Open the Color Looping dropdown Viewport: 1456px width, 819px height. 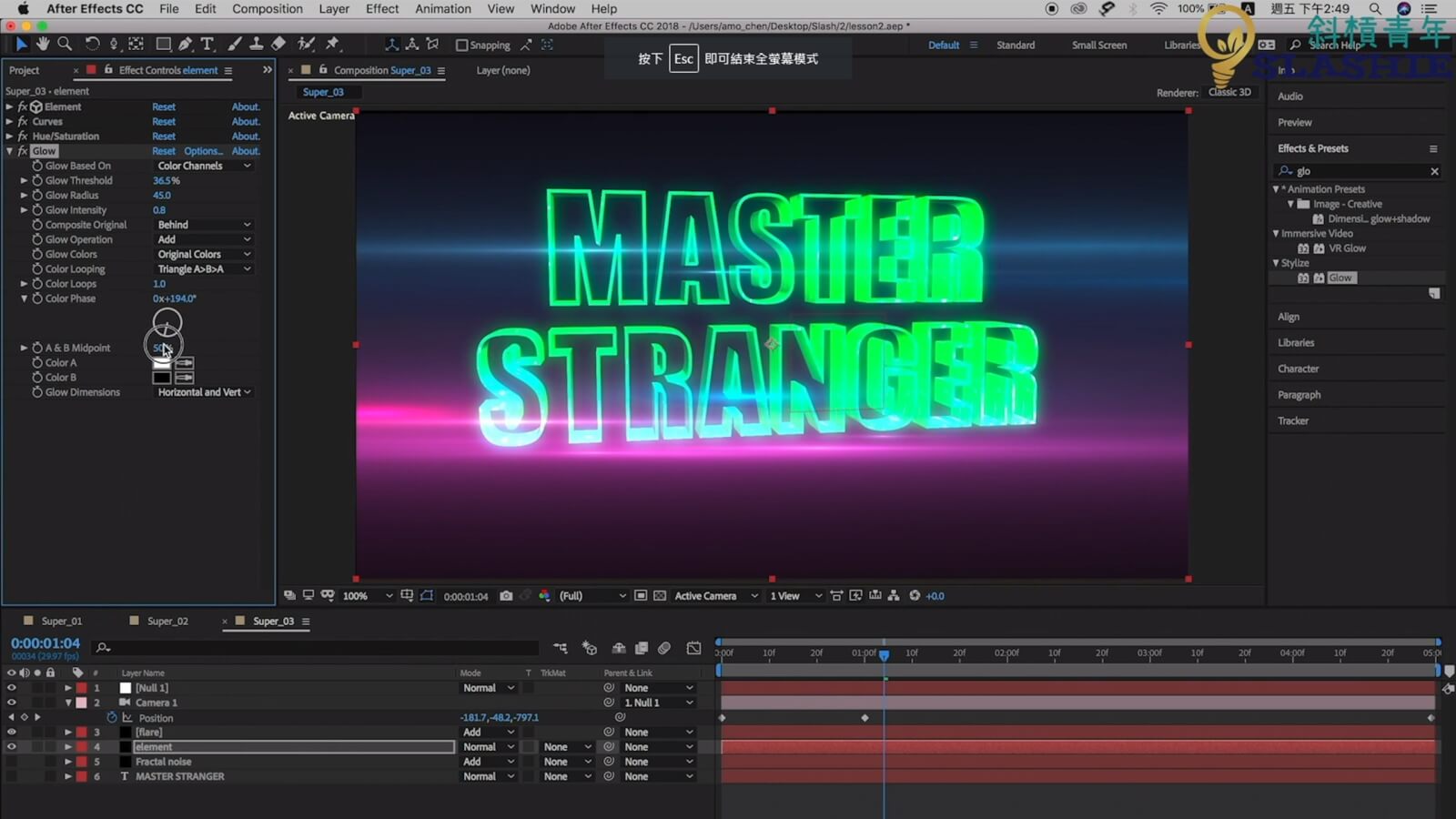(204, 268)
